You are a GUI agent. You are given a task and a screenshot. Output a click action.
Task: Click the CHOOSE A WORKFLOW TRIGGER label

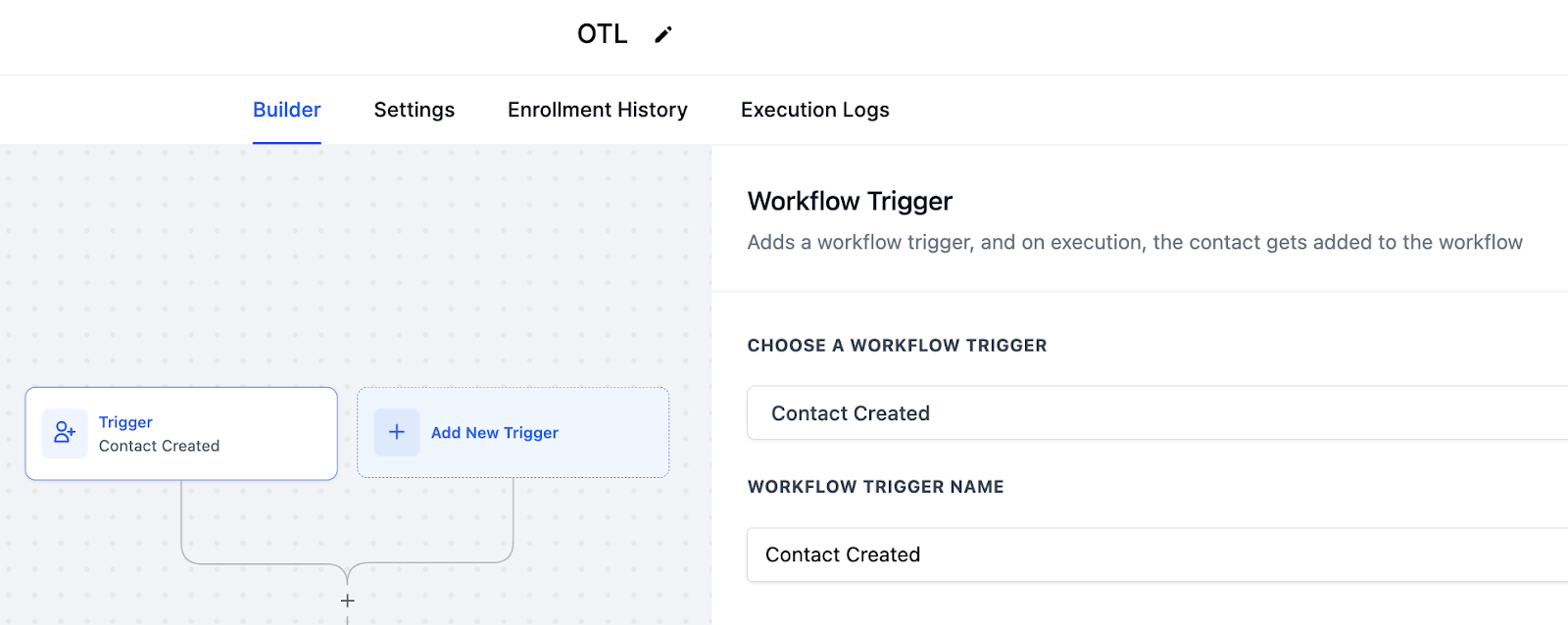click(897, 346)
